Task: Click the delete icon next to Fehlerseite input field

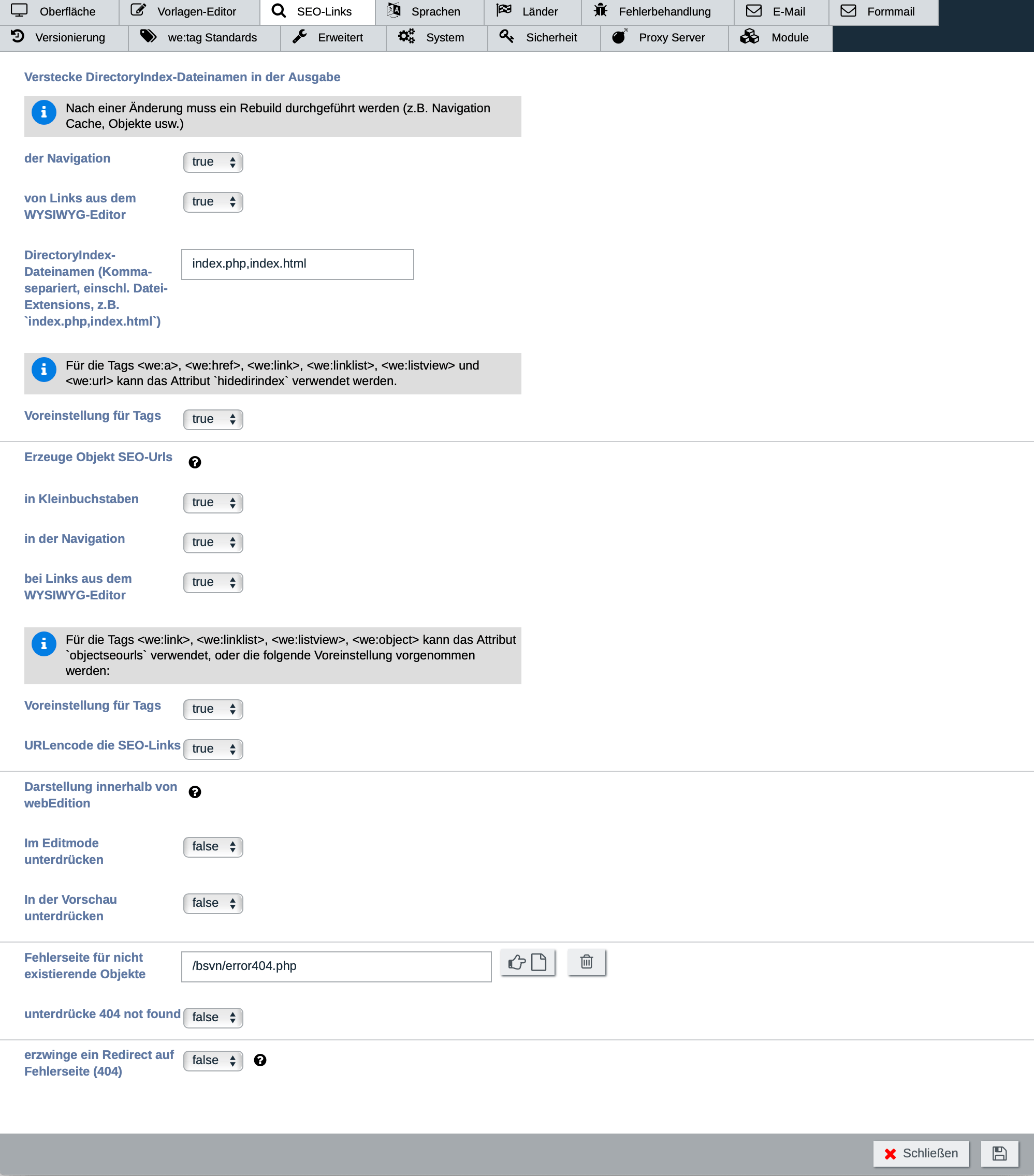Action: [586, 962]
